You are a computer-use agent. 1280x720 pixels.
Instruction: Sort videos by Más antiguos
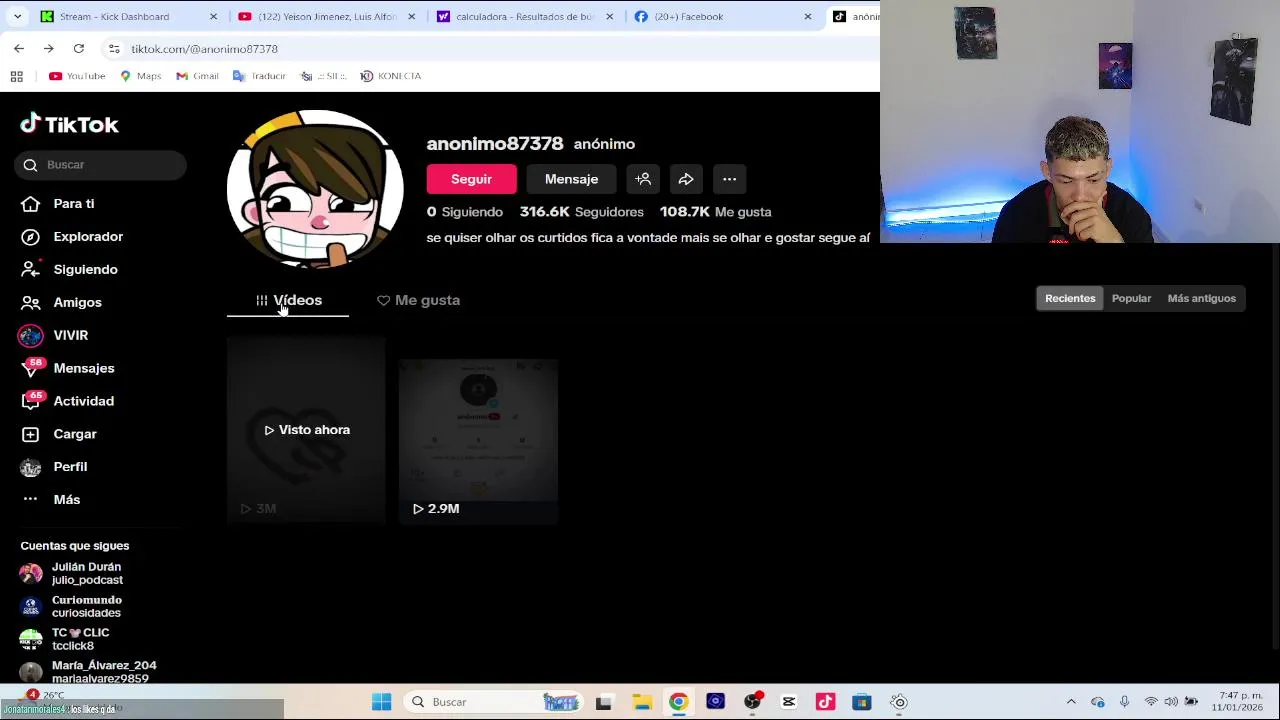tap(1201, 298)
